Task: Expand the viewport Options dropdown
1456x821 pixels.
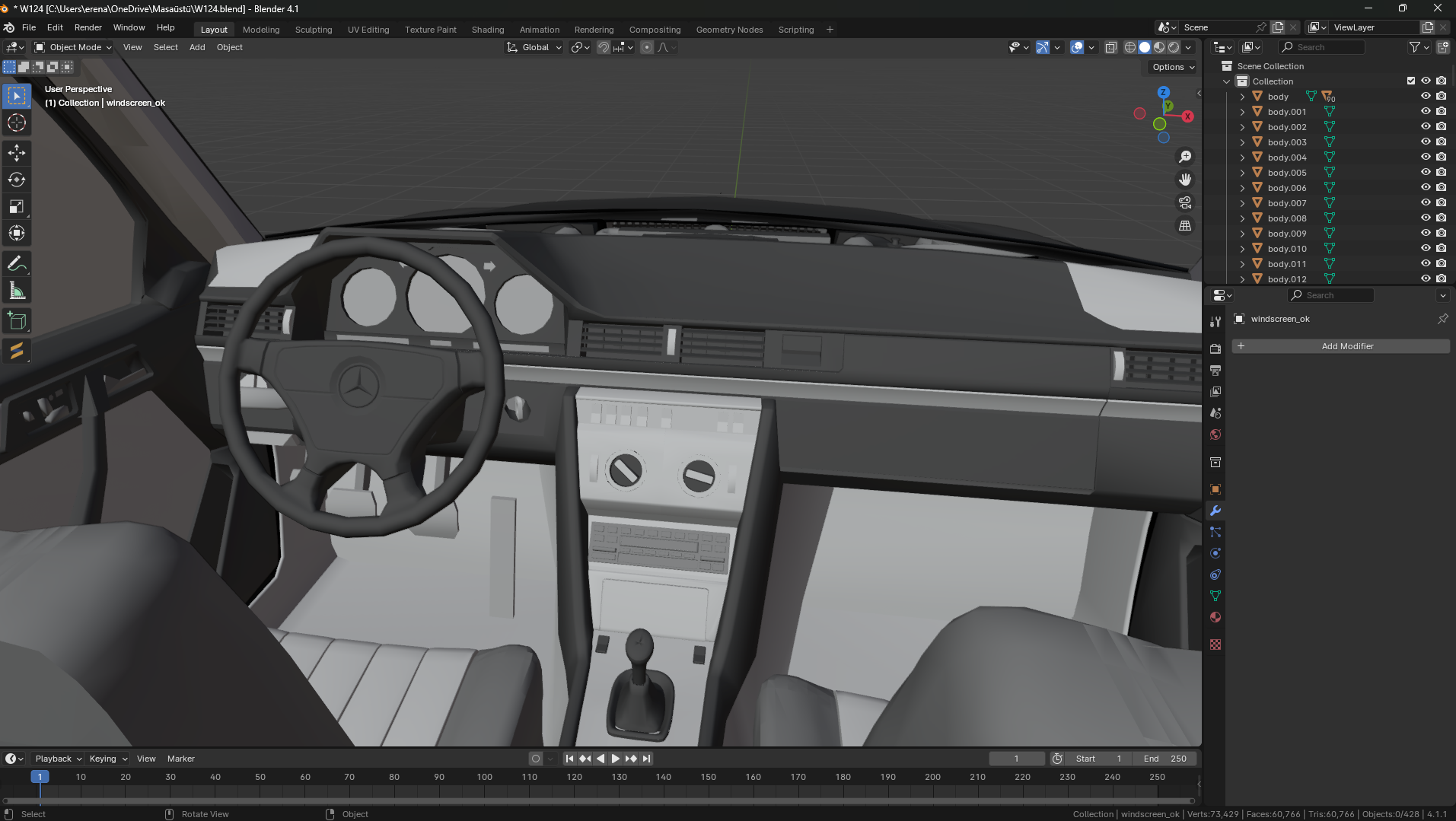Action: coord(1173,67)
